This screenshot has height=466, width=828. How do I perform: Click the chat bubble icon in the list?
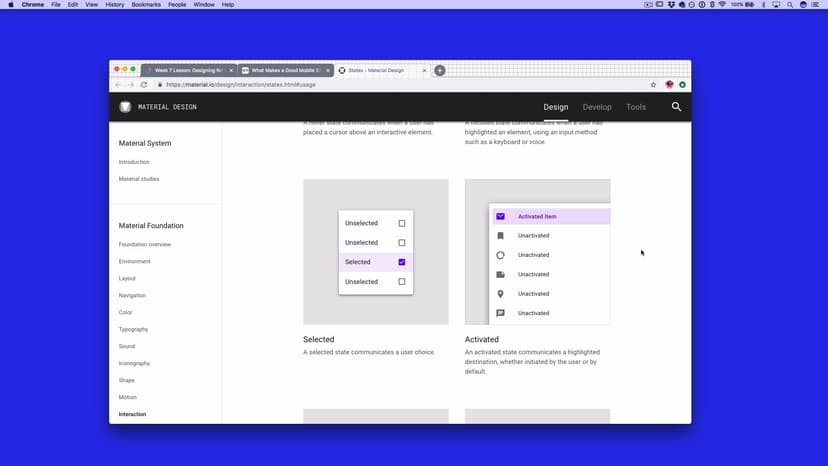[500, 313]
